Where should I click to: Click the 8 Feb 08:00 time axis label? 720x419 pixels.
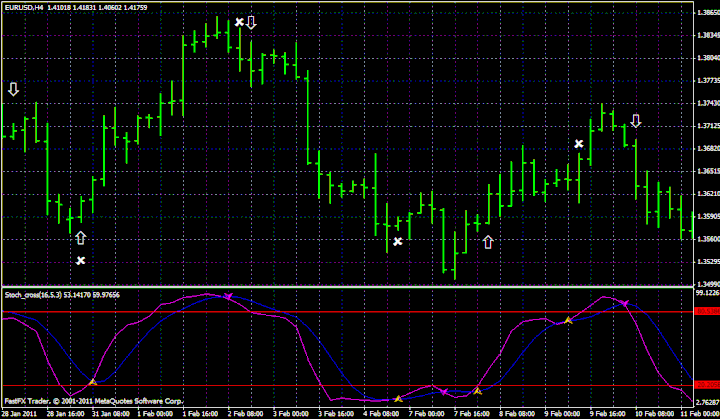click(517, 413)
